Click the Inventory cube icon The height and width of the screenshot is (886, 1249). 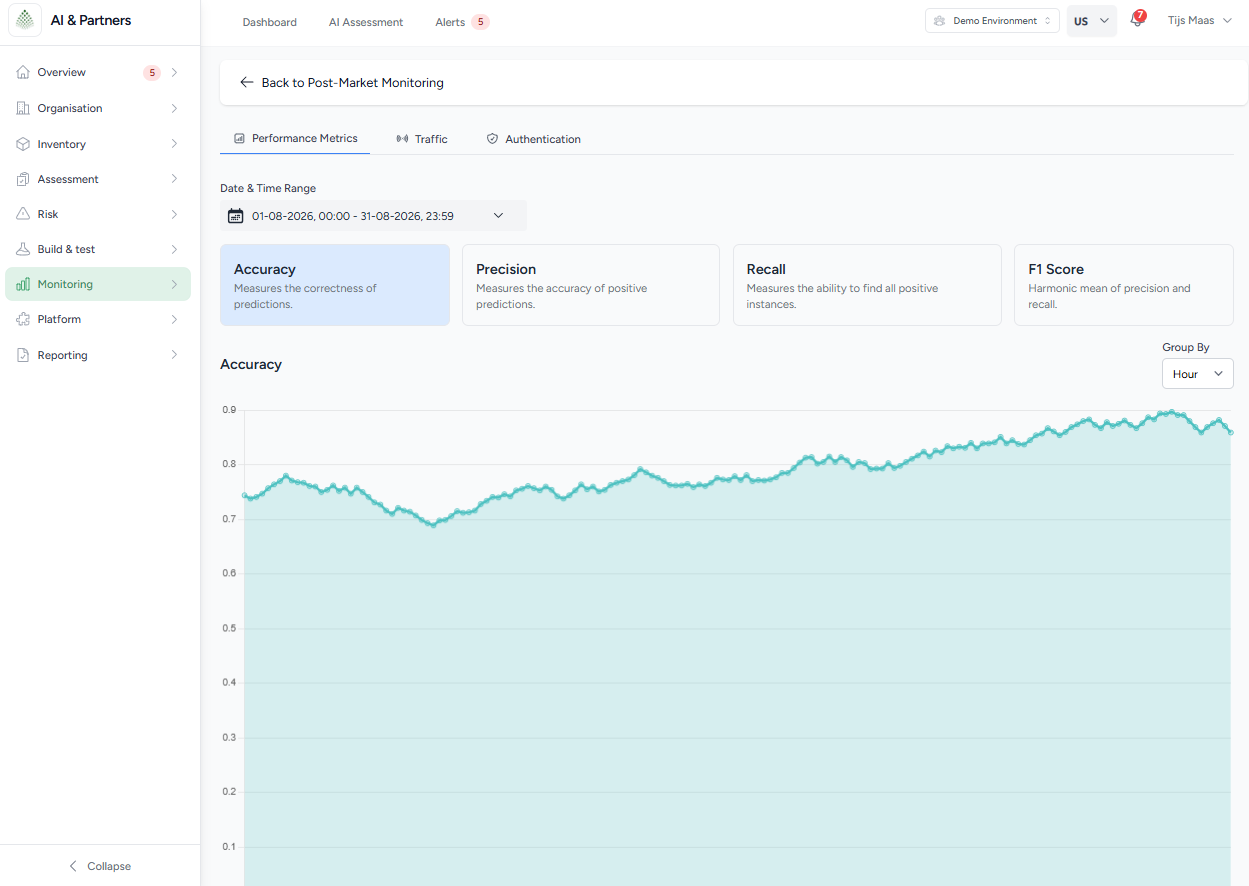pos(23,144)
